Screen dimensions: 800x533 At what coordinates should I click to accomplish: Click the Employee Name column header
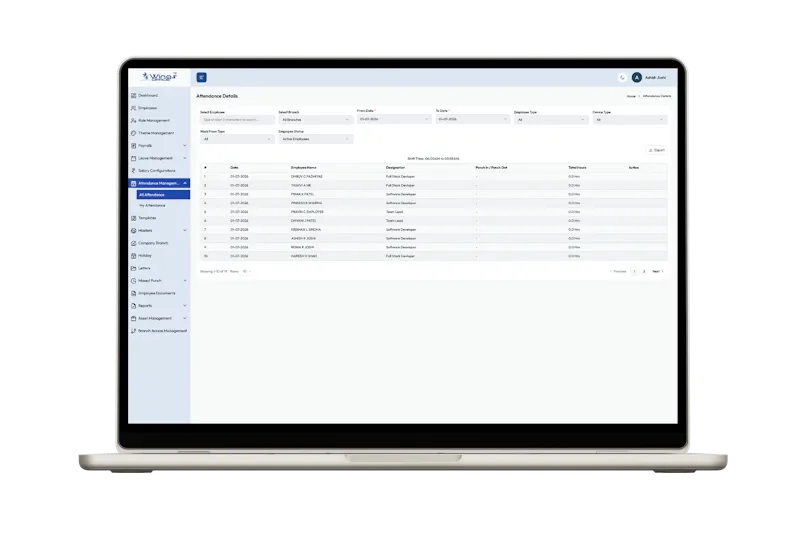(304, 168)
